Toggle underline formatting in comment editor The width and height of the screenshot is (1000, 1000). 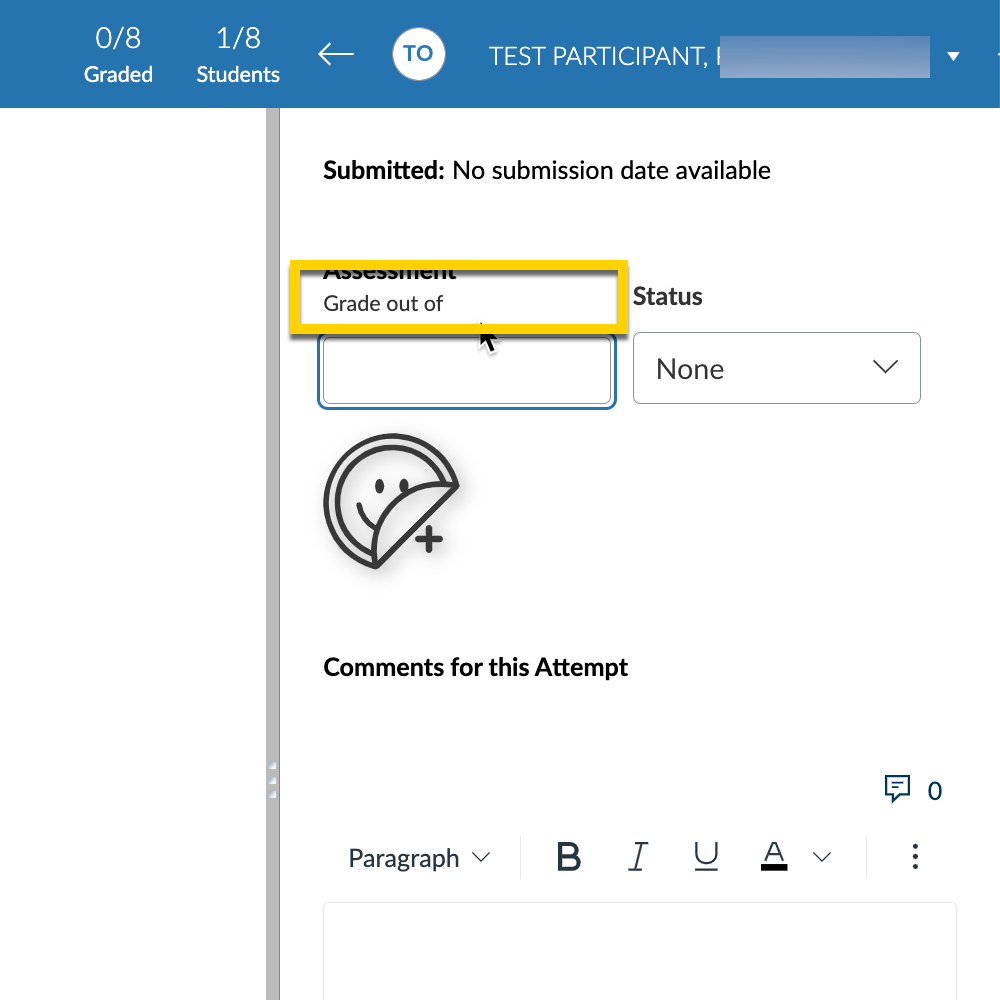(x=706, y=857)
